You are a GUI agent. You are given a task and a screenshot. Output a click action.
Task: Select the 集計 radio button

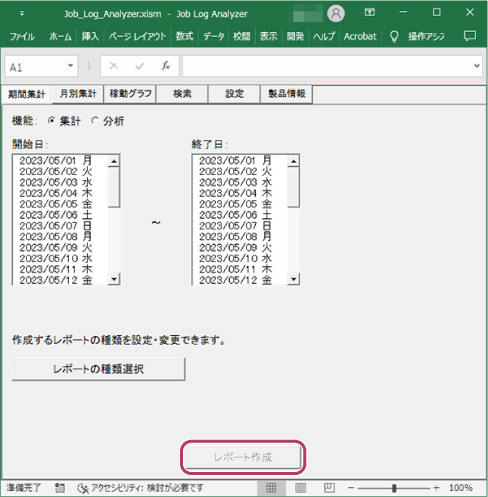click(51, 121)
